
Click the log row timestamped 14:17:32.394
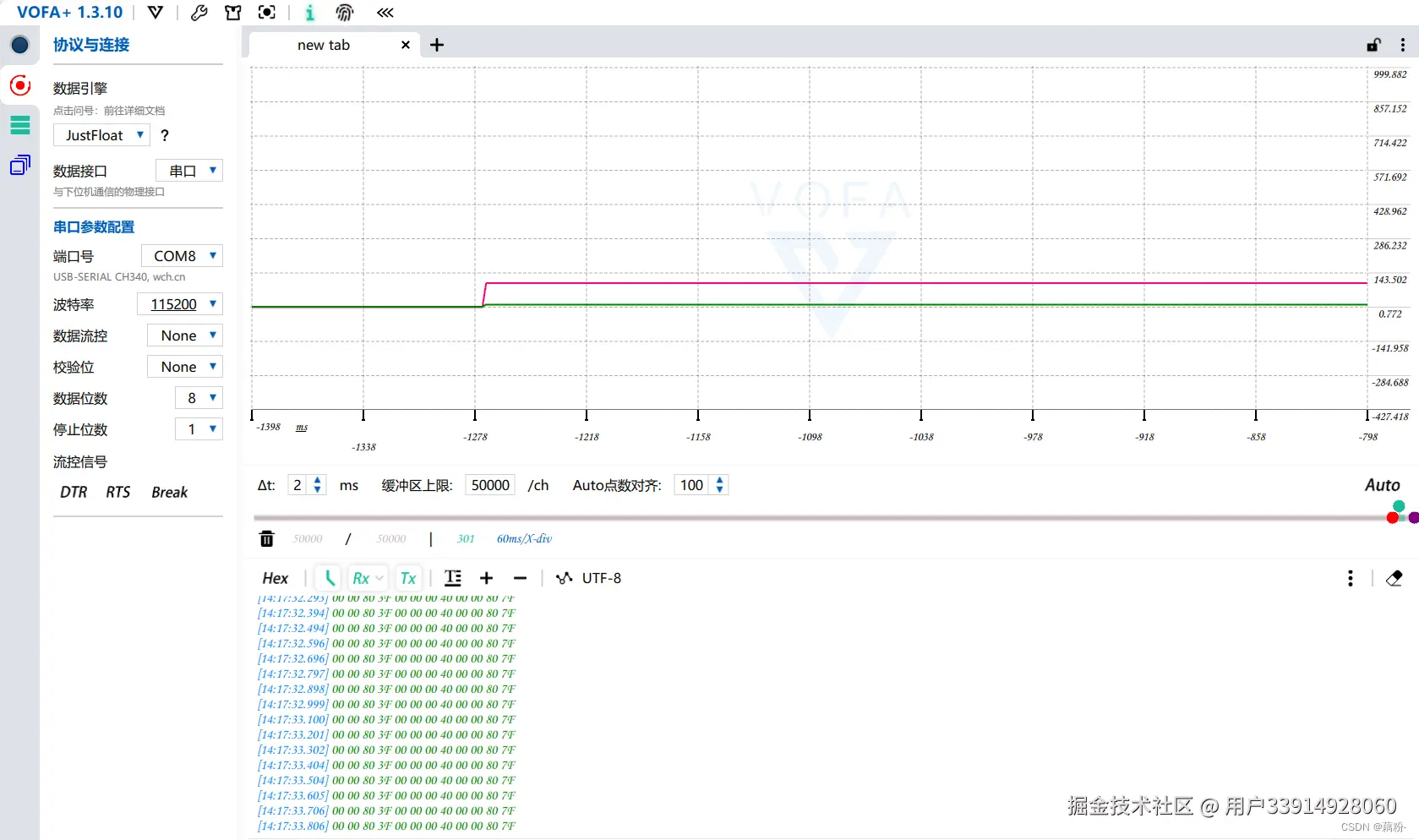click(386, 613)
